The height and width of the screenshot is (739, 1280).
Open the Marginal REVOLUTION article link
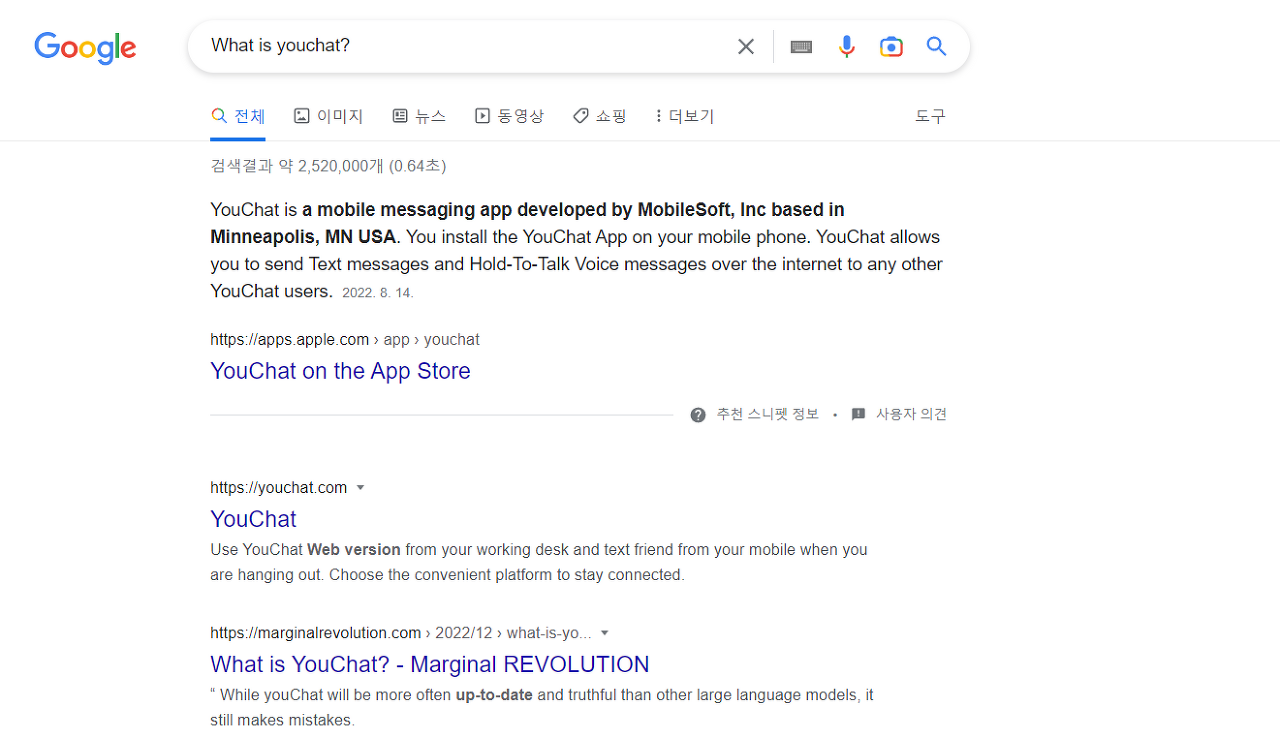click(429, 664)
